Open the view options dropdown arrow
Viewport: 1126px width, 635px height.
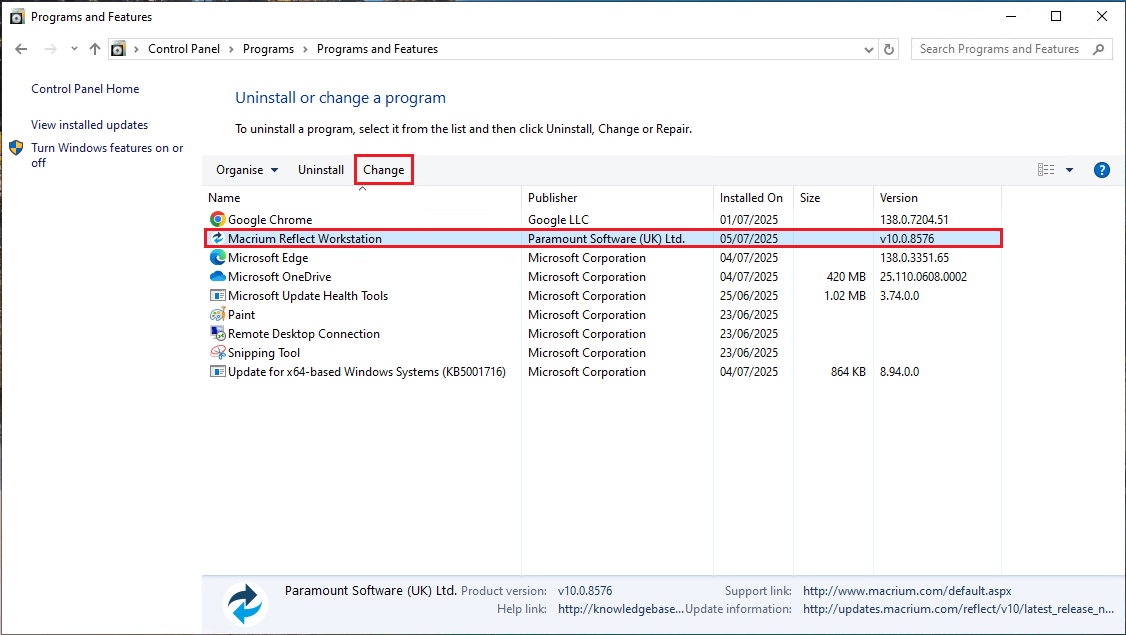[x=1069, y=170]
